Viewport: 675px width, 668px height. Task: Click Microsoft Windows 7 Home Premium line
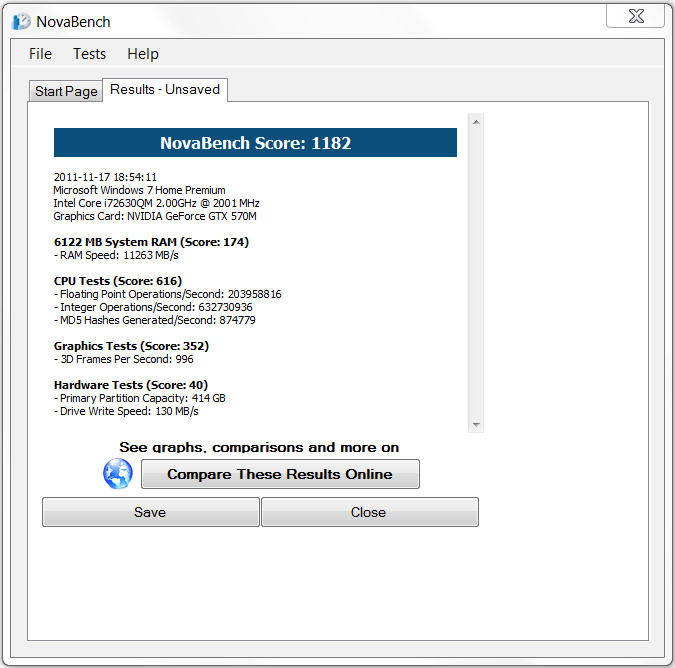pyautogui.click(x=139, y=190)
